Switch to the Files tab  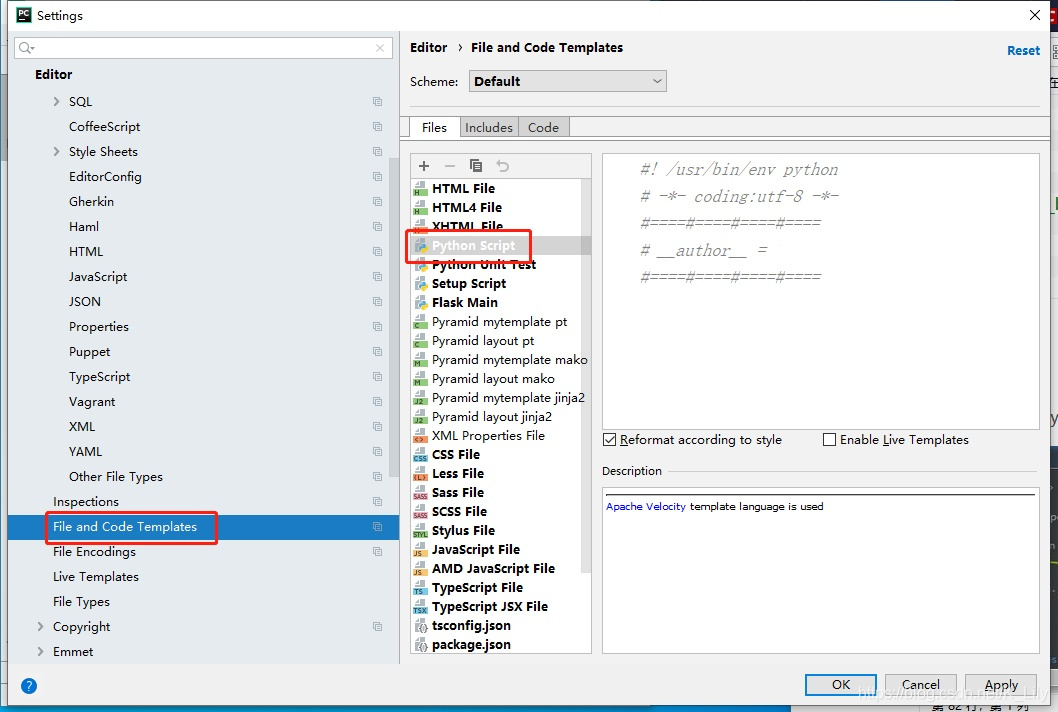(434, 128)
